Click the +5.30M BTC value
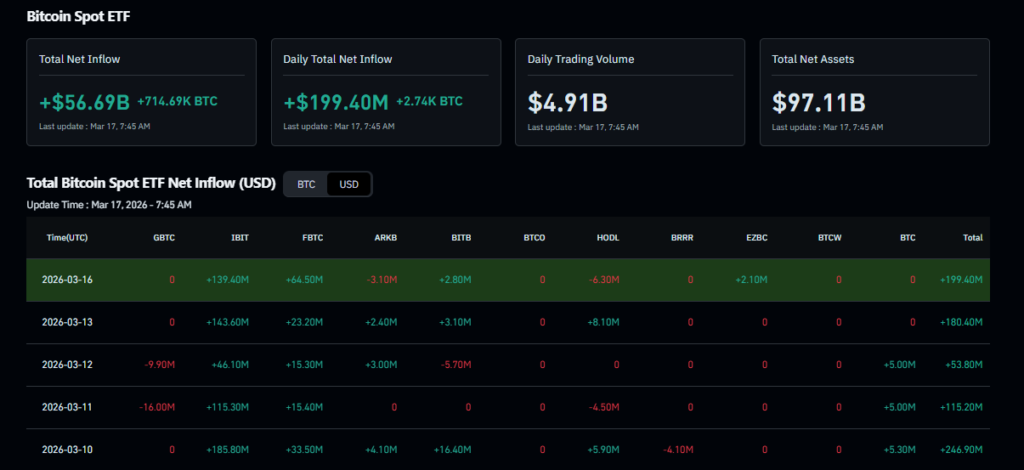 coord(898,449)
